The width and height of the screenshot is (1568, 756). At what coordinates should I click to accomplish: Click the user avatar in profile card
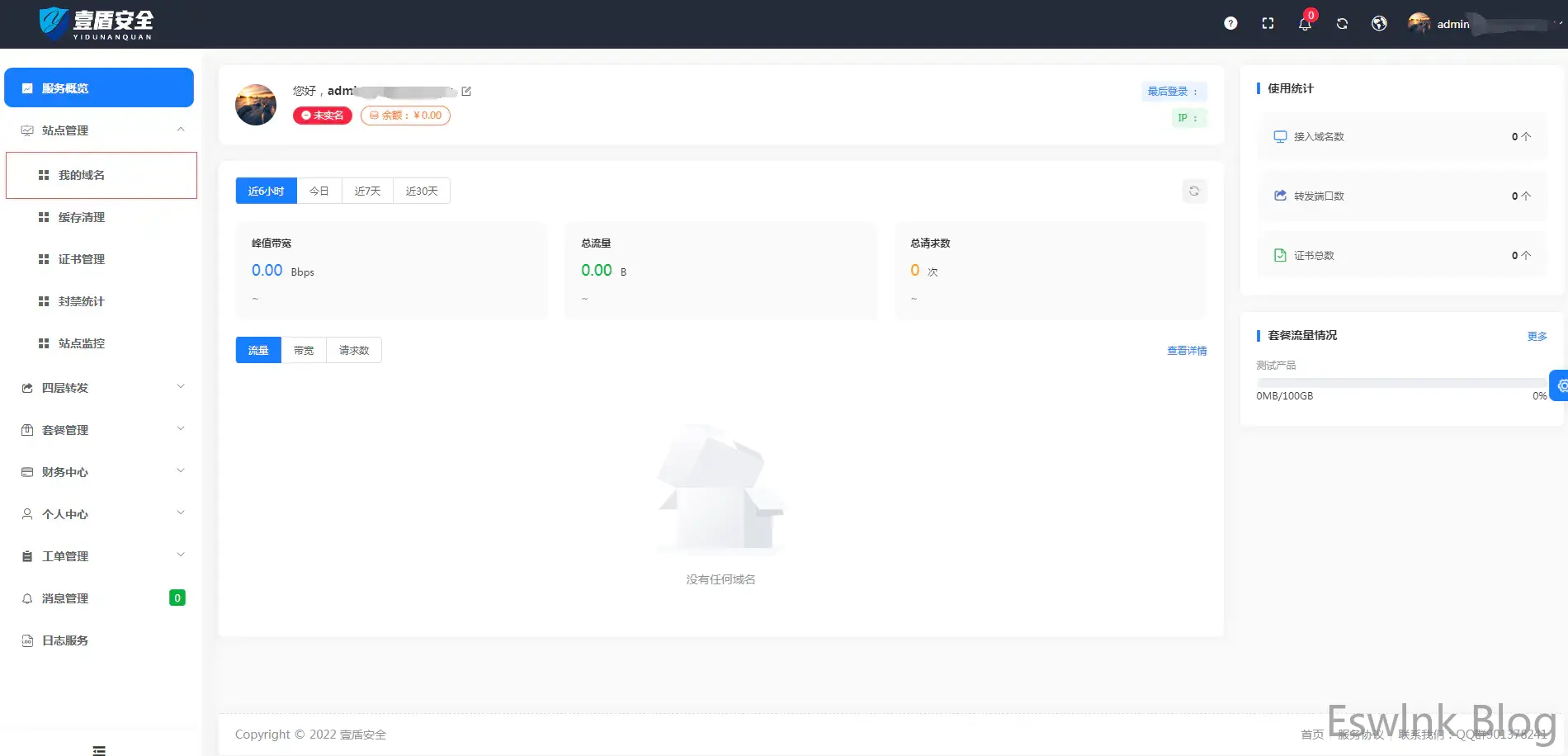(256, 105)
